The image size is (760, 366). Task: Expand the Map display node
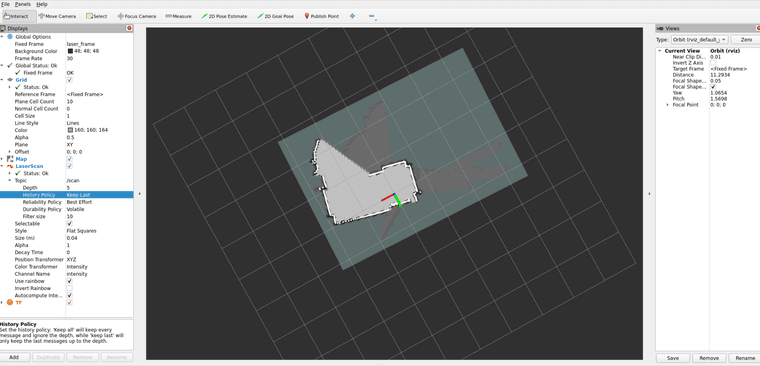point(2,159)
